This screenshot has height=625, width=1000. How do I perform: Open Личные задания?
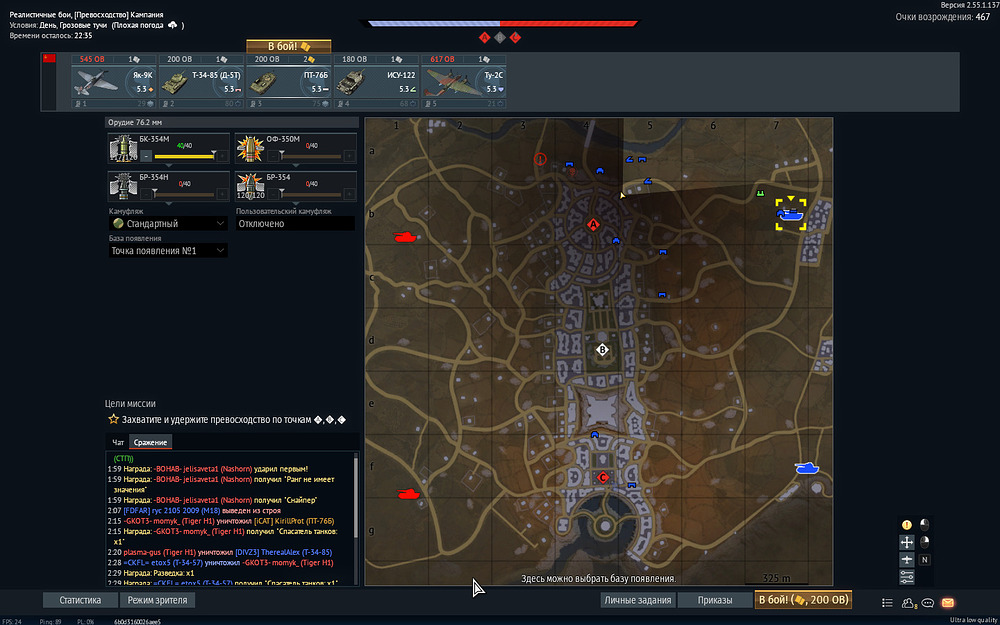[638, 600]
